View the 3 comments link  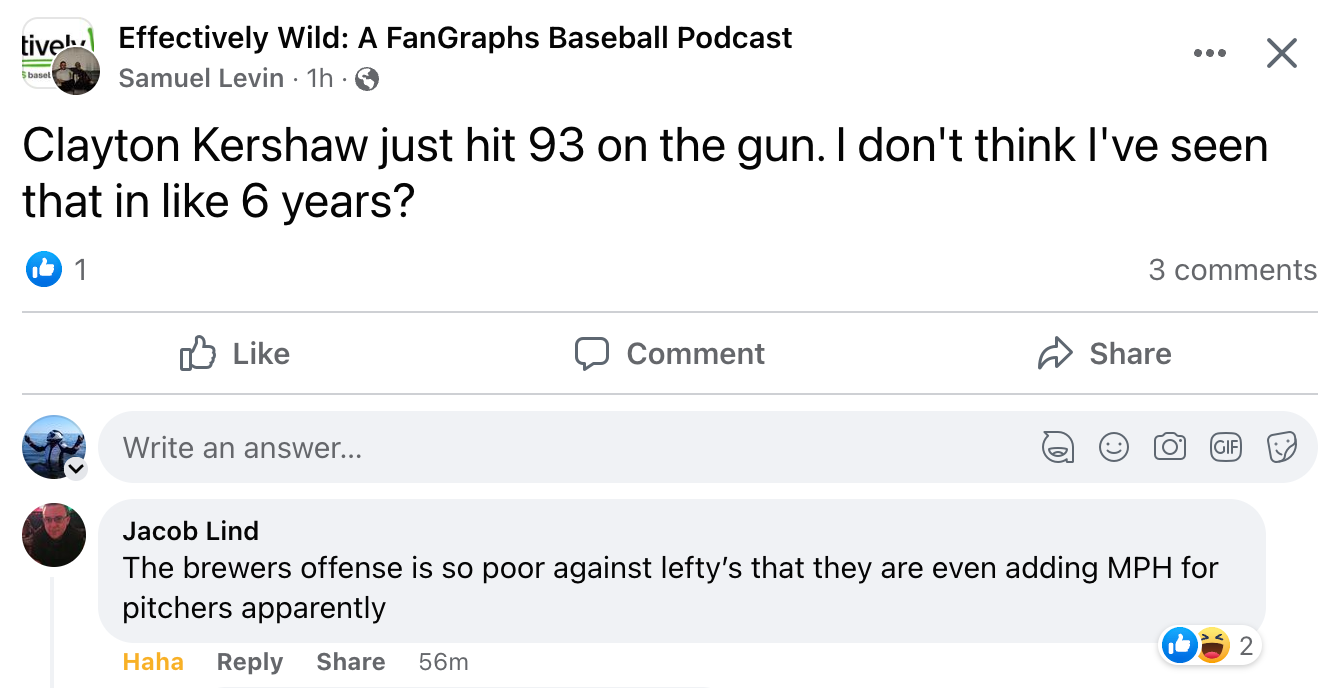[1232, 270]
